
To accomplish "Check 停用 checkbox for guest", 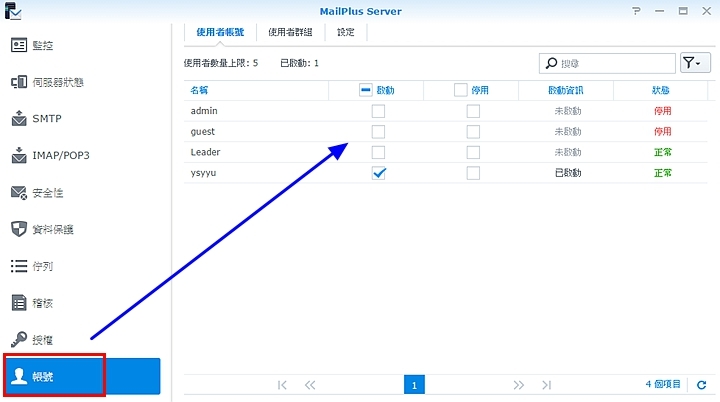I will coord(473,132).
